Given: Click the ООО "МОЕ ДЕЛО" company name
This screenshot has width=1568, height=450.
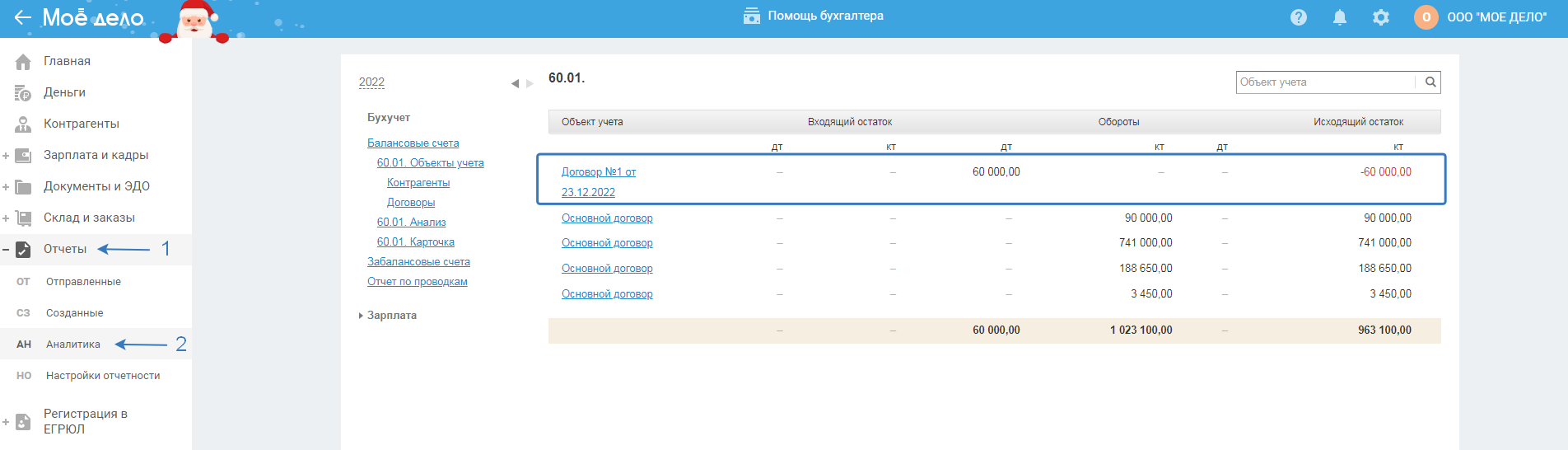Looking at the screenshot, I should (1497, 17).
